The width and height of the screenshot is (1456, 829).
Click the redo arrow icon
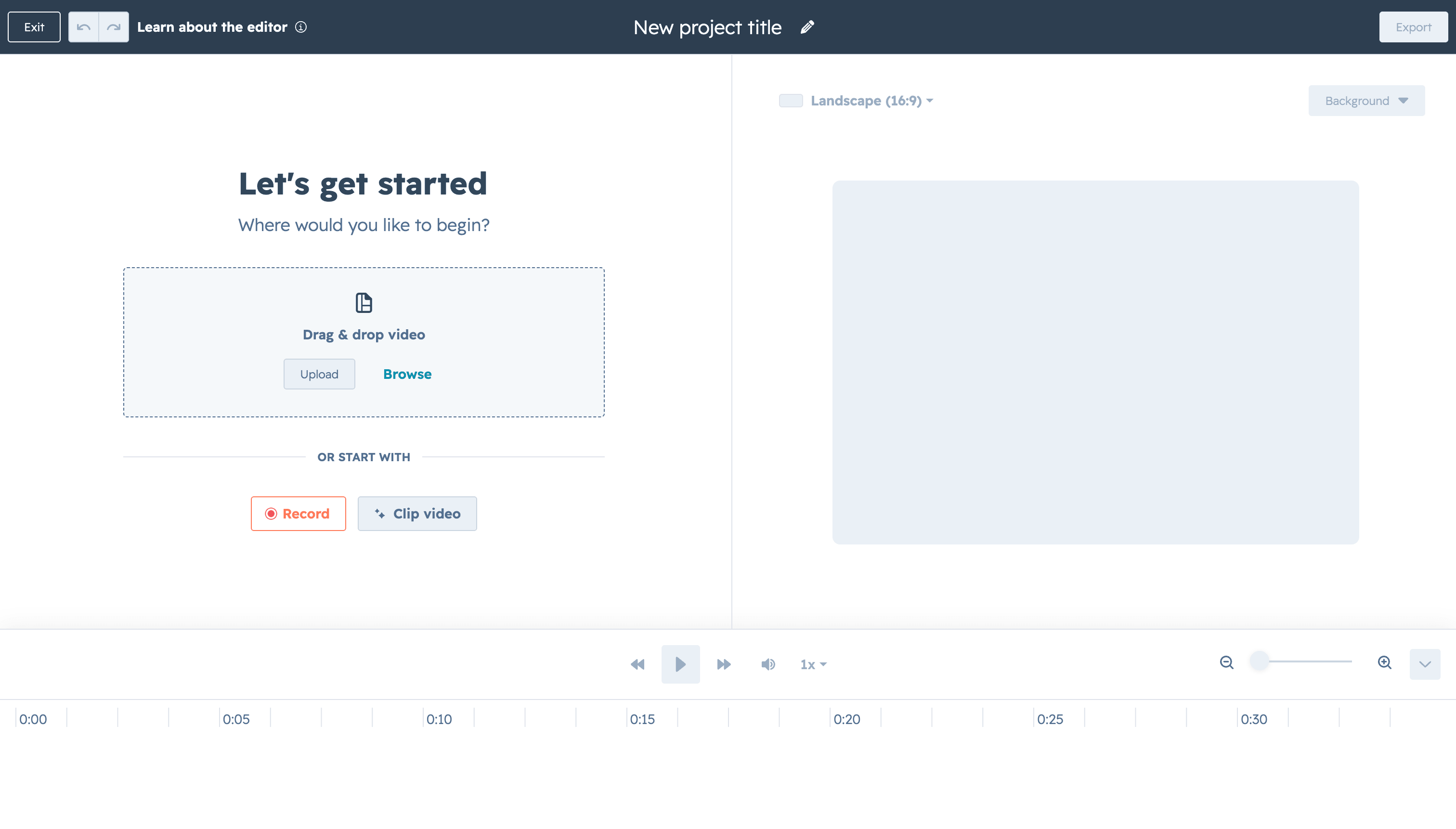tap(114, 27)
